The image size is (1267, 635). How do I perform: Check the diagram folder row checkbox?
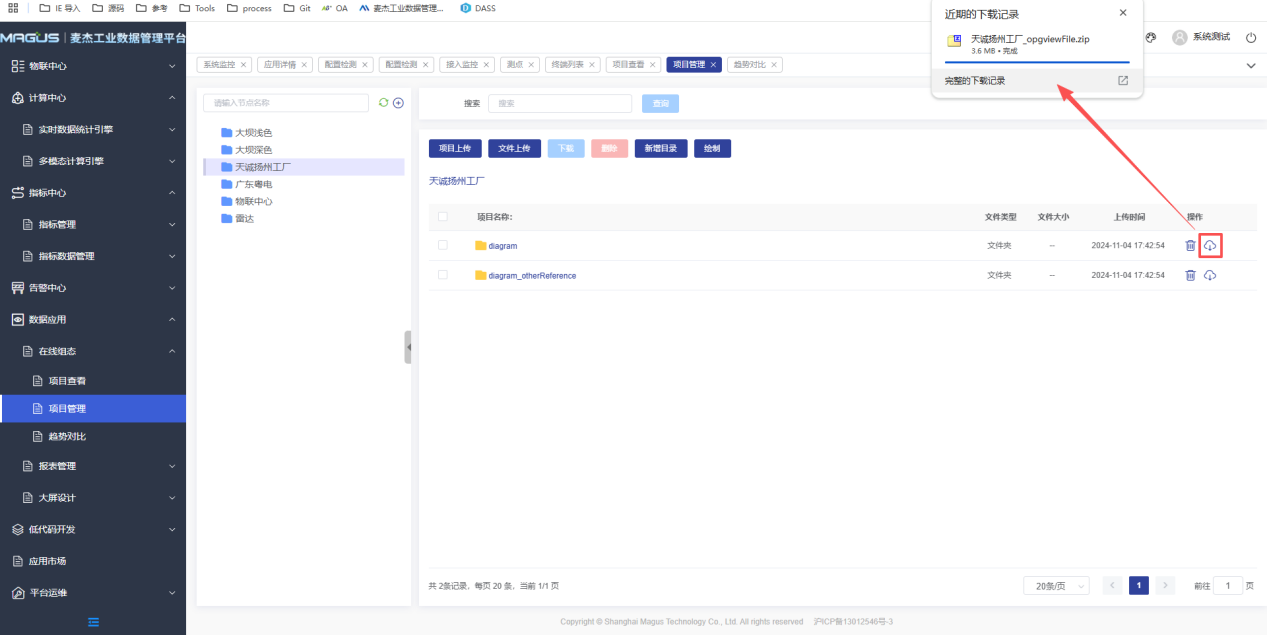click(443, 245)
